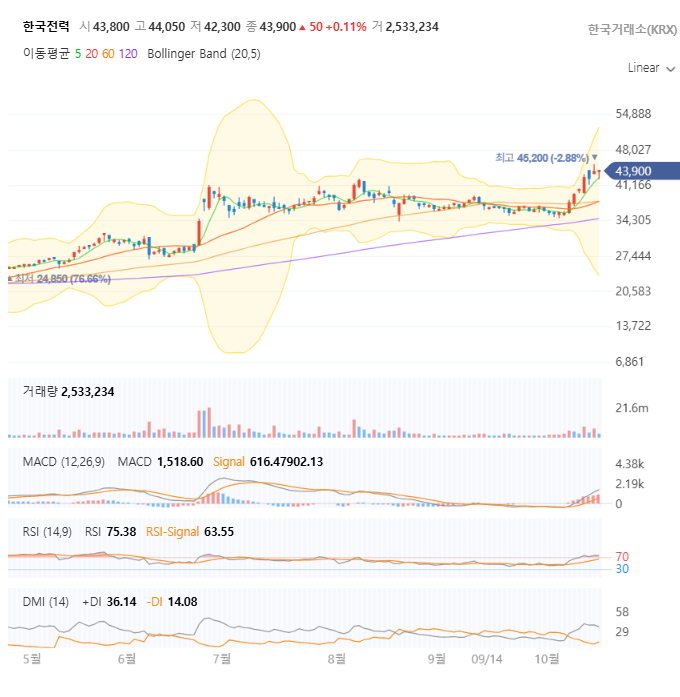Click the 한국거래소(KRX) exchange label
680x697 pixels.
coord(632,29)
